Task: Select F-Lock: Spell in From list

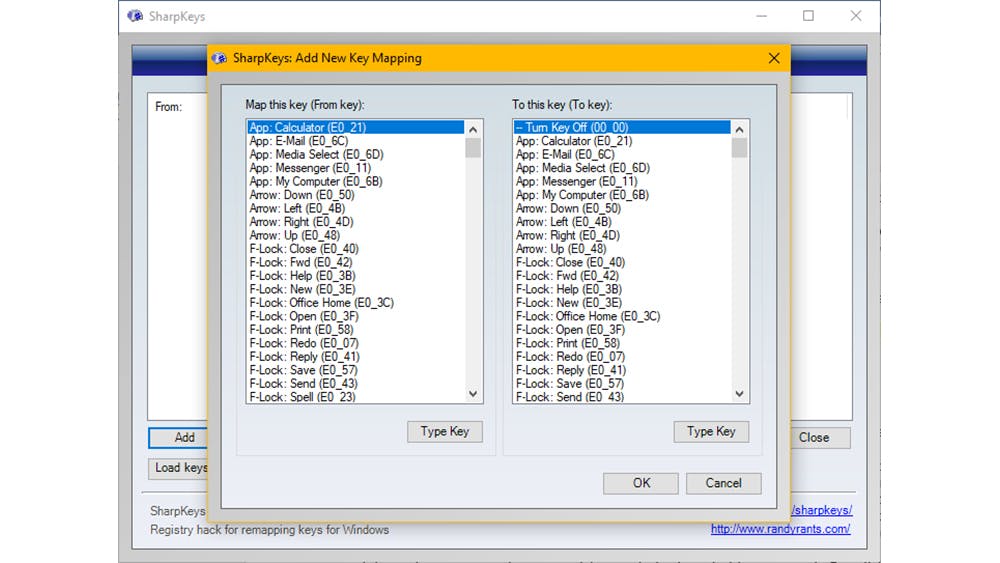Action: (x=356, y=397)
